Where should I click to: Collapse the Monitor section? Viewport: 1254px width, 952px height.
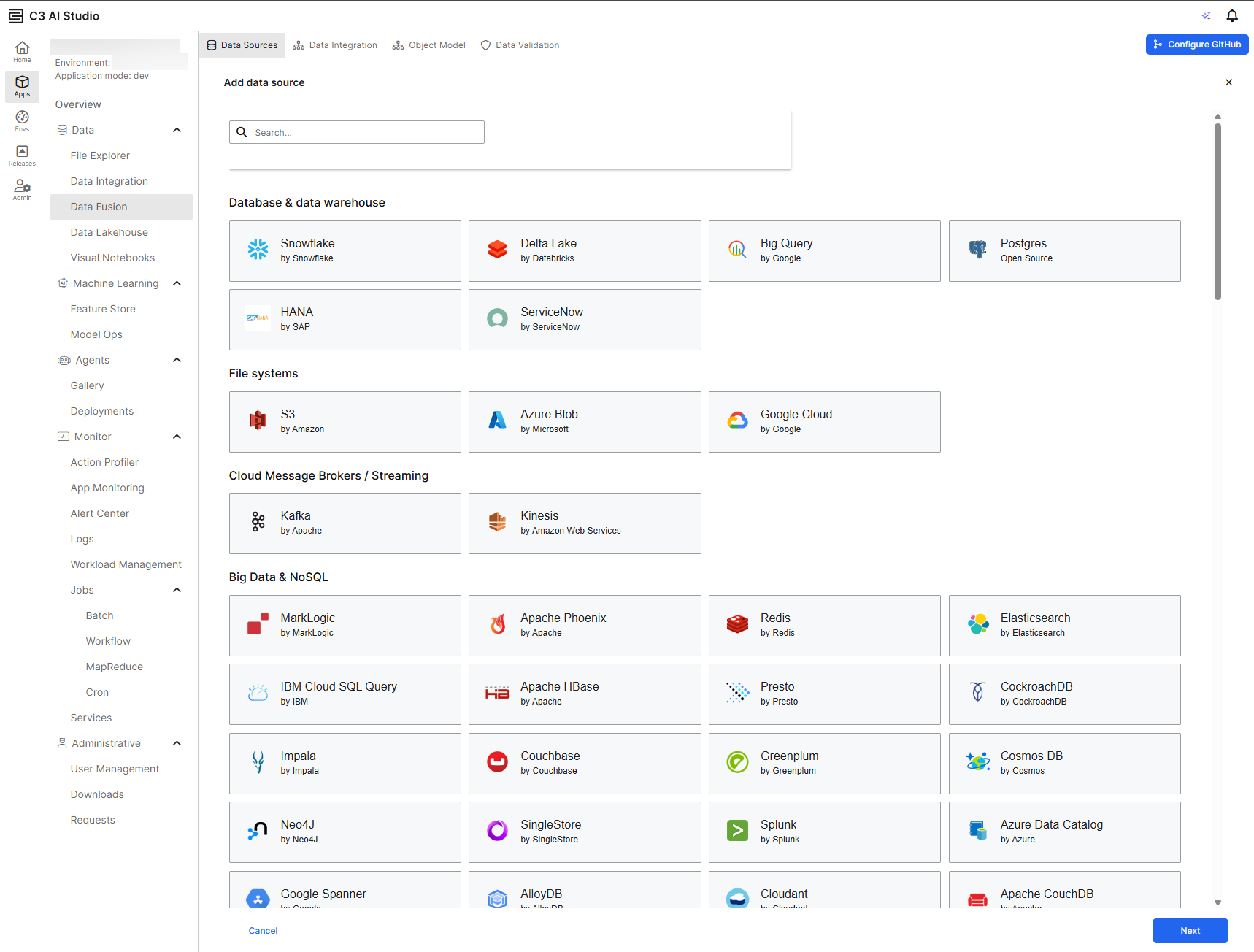pyautogui.click(x=177, y=437)
